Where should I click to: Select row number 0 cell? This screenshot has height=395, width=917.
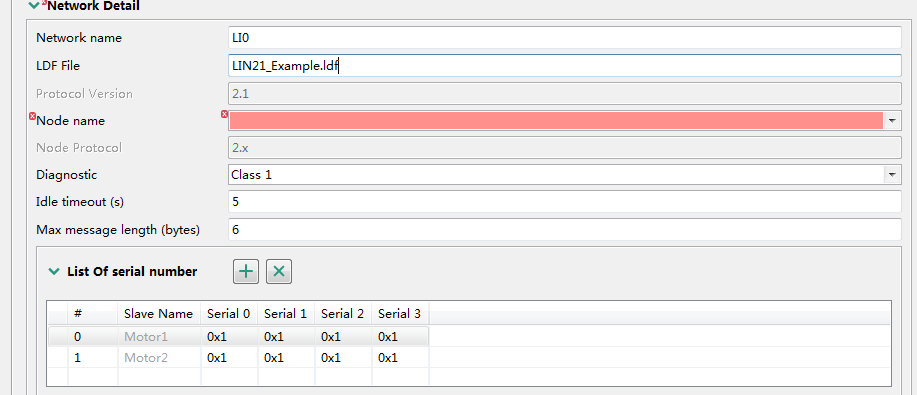pyautogui.click(x=92, y=337)
